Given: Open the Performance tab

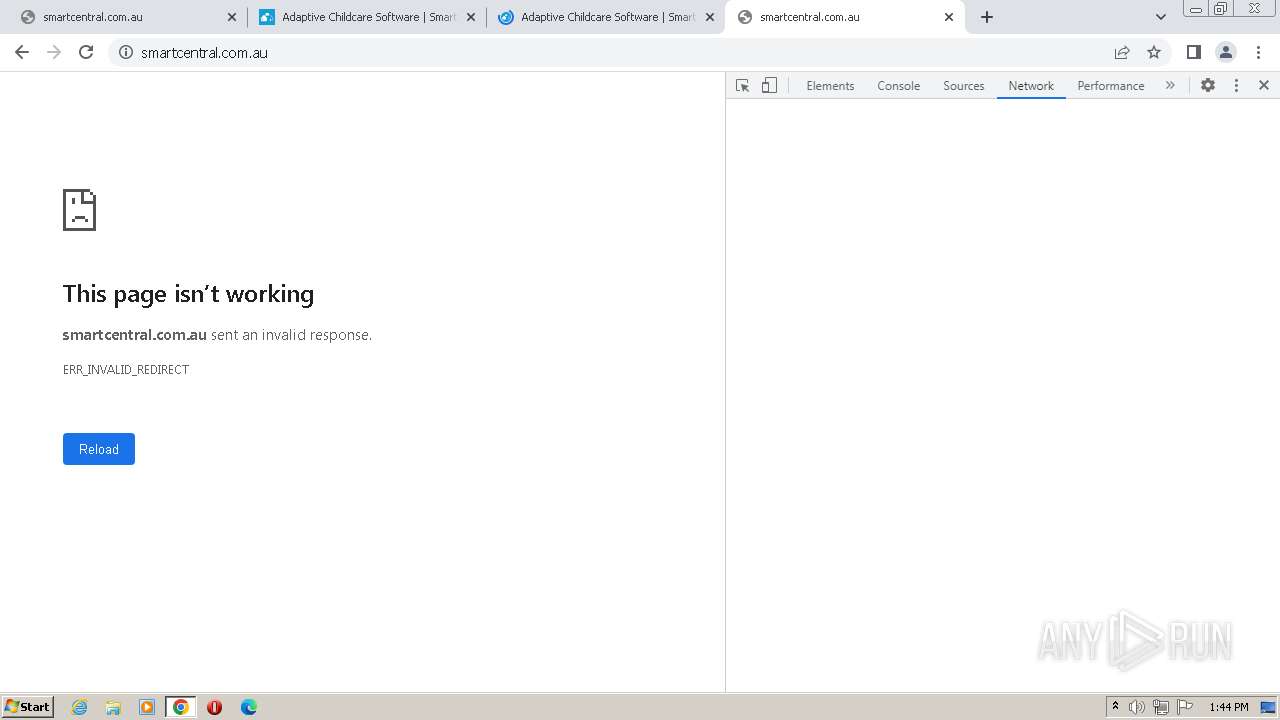Looking at the screenshot, I should [1111, 86].
